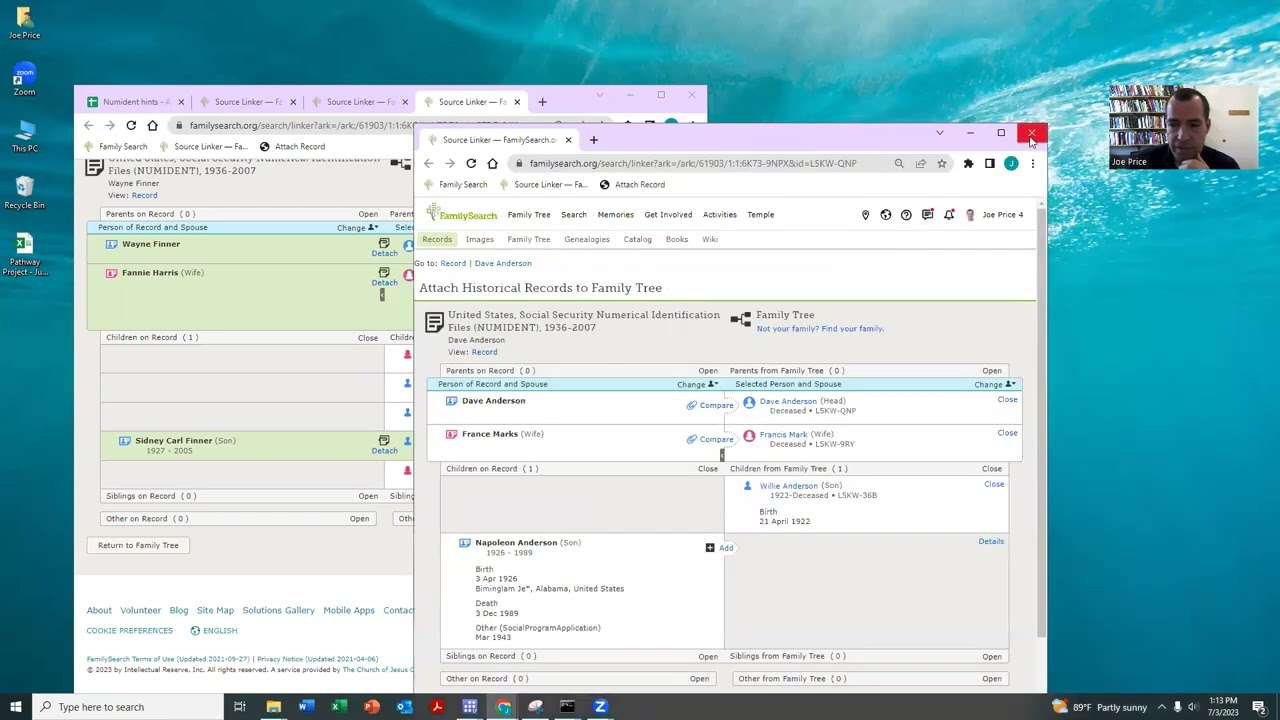Open PowerPoint from the taskbar

[372, 707]
